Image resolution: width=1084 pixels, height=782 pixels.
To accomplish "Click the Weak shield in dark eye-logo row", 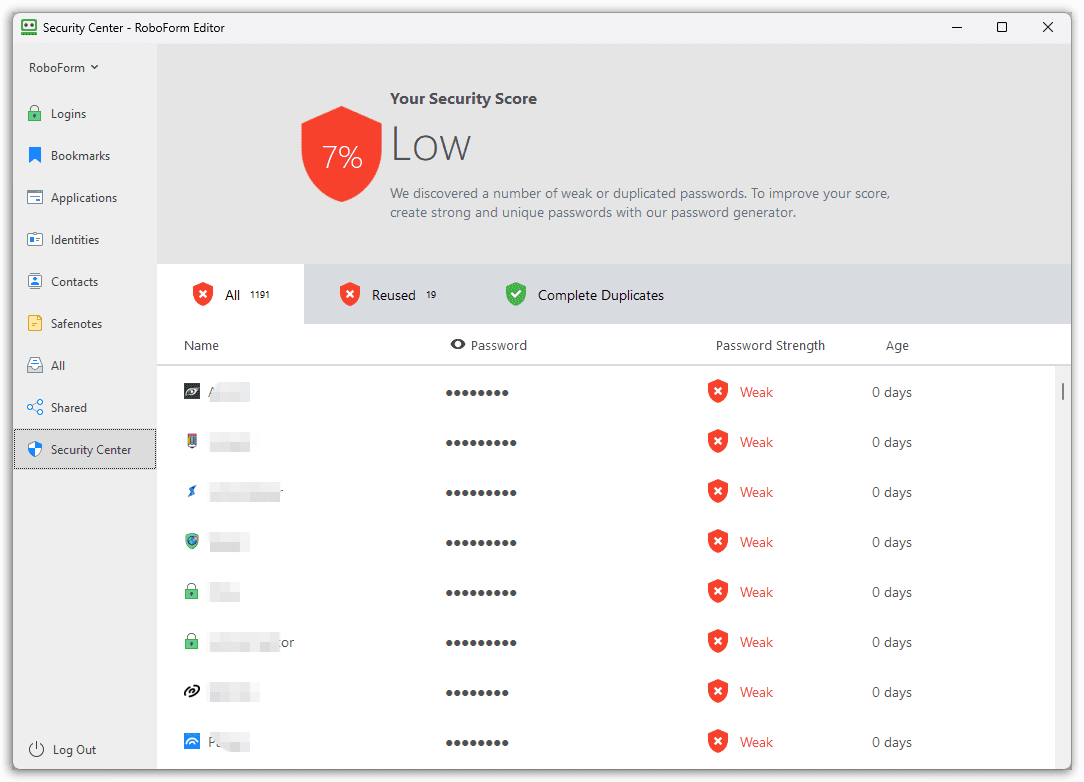I will point(718,392).
